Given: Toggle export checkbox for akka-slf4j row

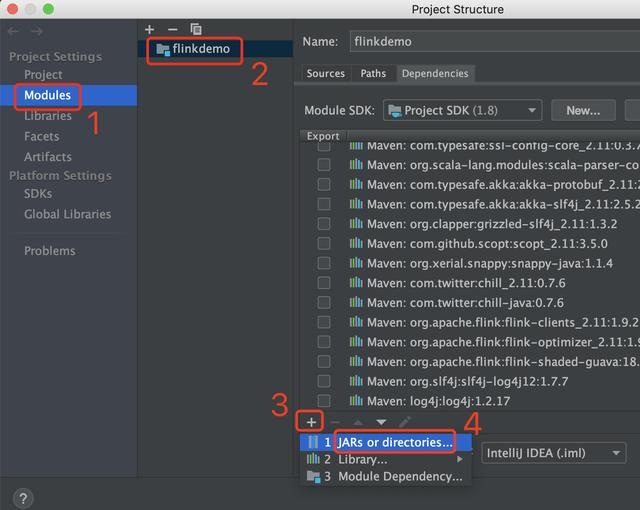Looking at the screenshot, I should pos(324,204).
